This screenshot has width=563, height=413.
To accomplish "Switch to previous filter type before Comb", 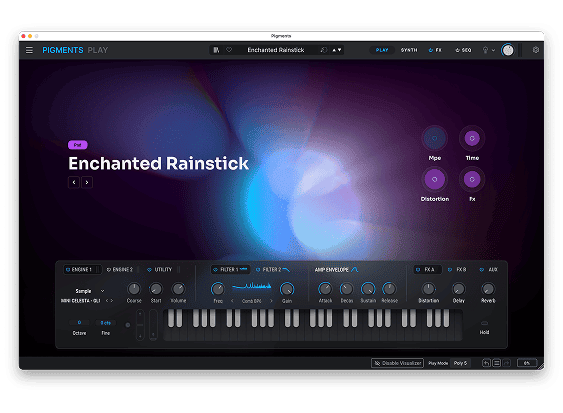I will point(232,301).
